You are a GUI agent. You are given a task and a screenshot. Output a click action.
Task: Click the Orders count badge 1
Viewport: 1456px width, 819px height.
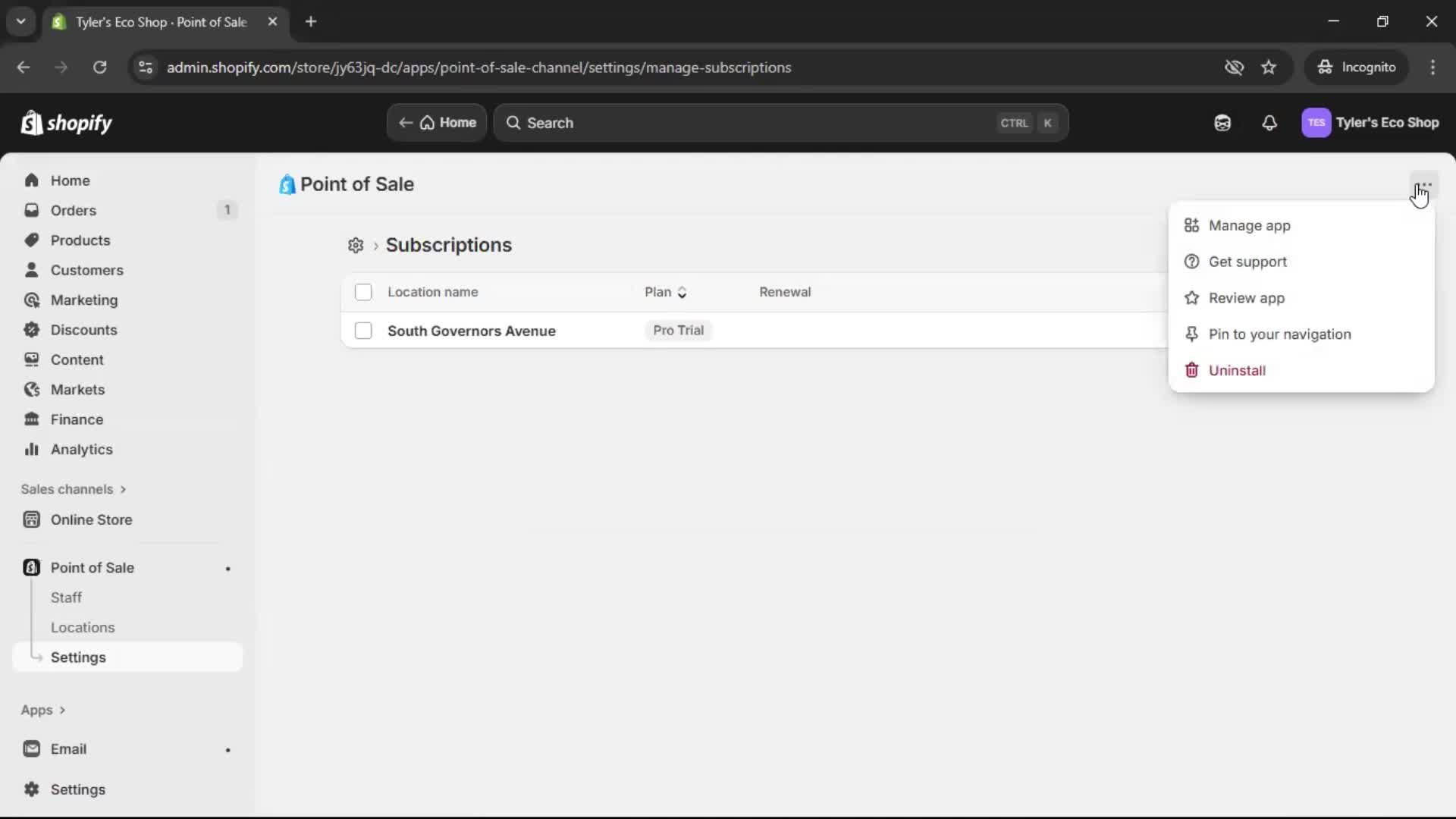coord(227,210)
